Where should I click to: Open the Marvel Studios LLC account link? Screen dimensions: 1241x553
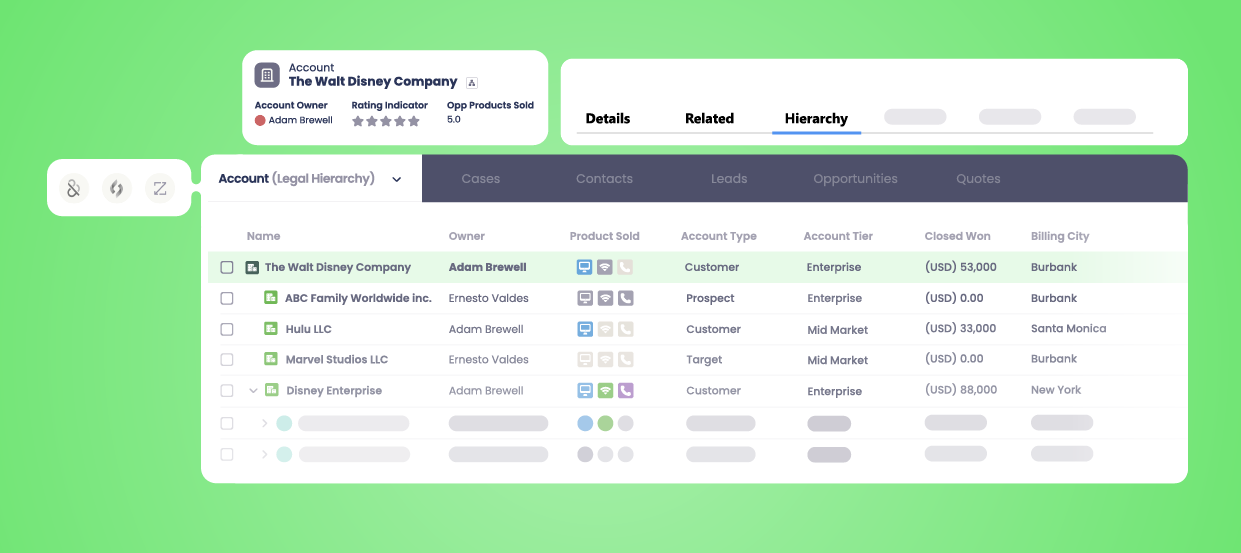point(336,360)
